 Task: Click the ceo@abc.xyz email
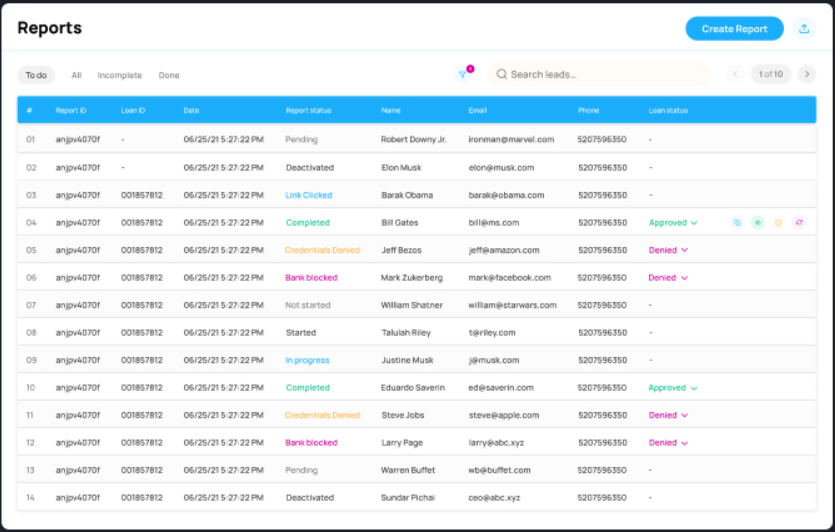[x=494, y=498]
